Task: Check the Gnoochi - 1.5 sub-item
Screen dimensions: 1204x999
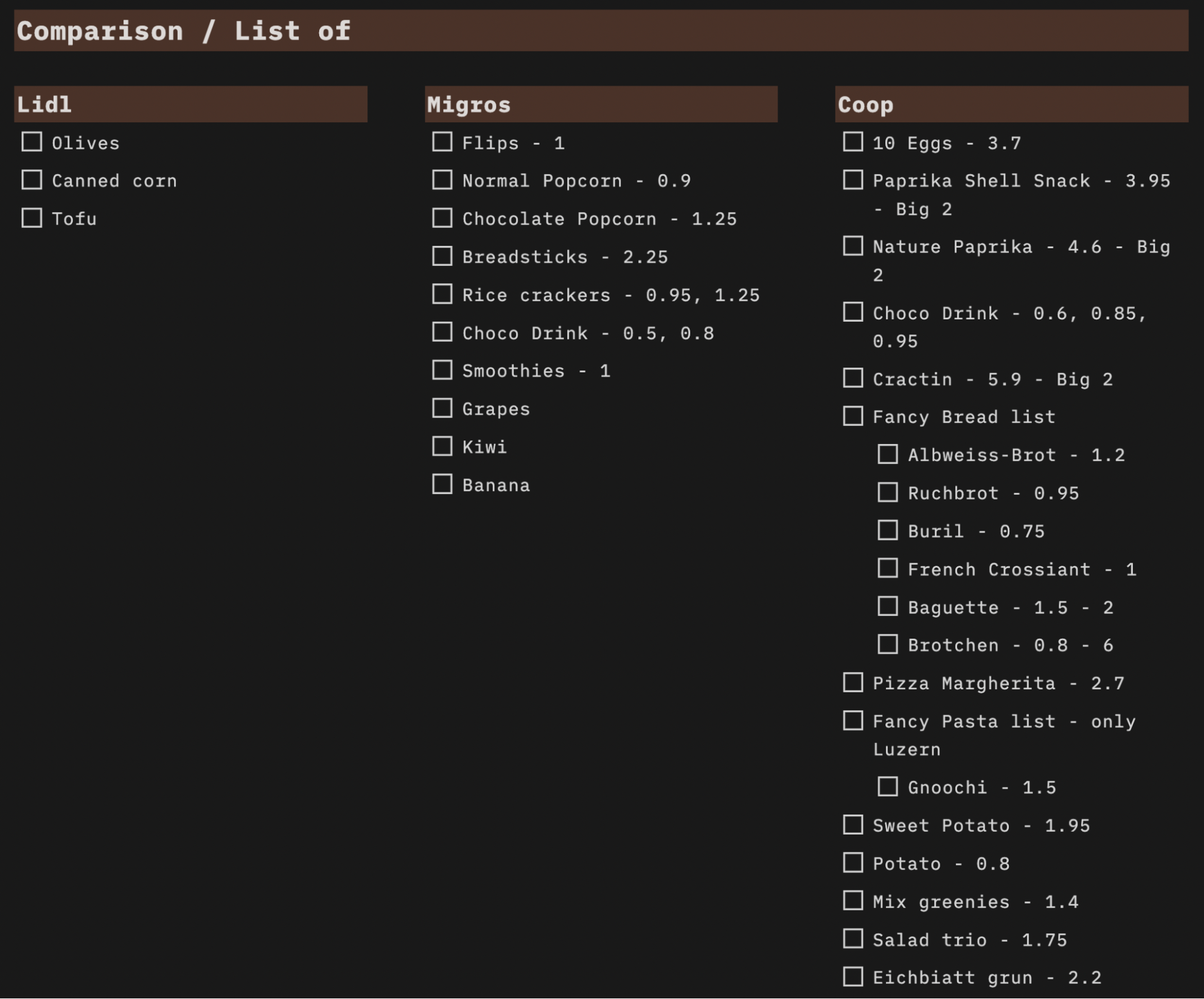Action: (888, 787)
